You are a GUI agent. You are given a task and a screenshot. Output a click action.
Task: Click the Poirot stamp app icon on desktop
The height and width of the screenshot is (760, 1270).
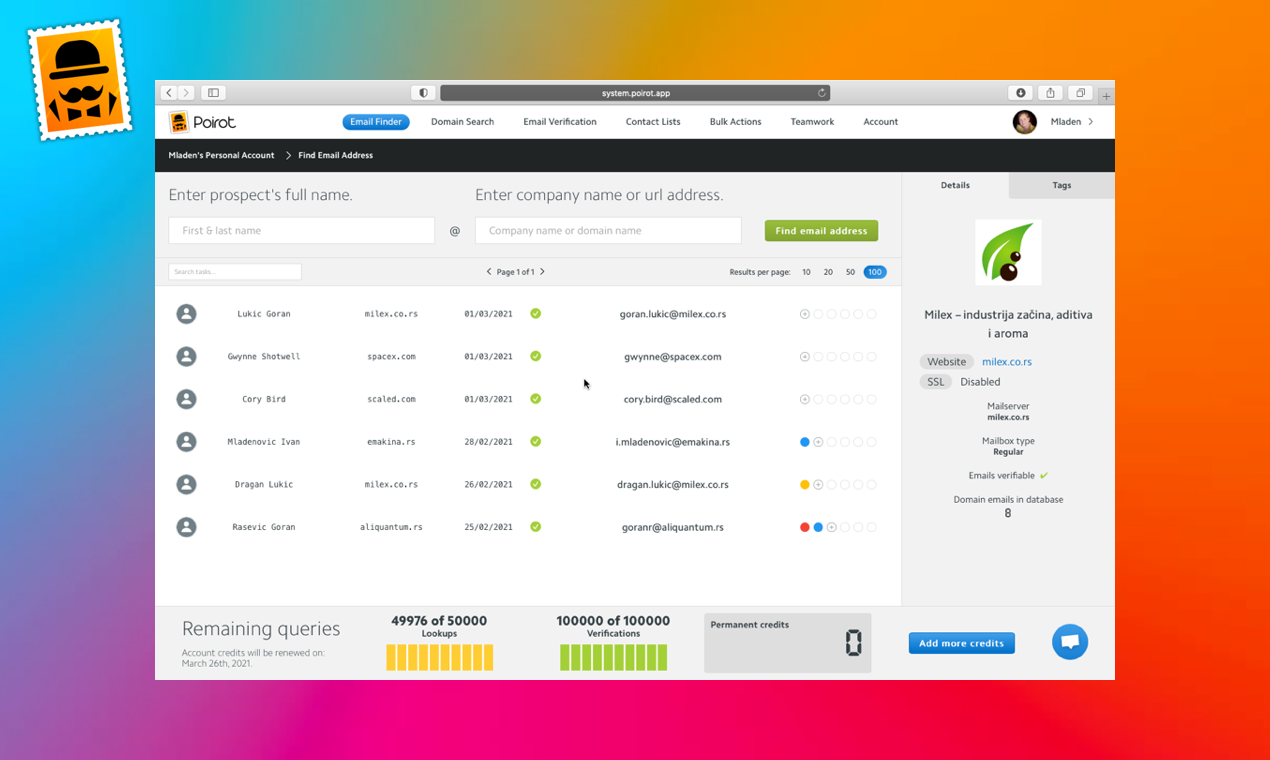(x=80, y=79)
